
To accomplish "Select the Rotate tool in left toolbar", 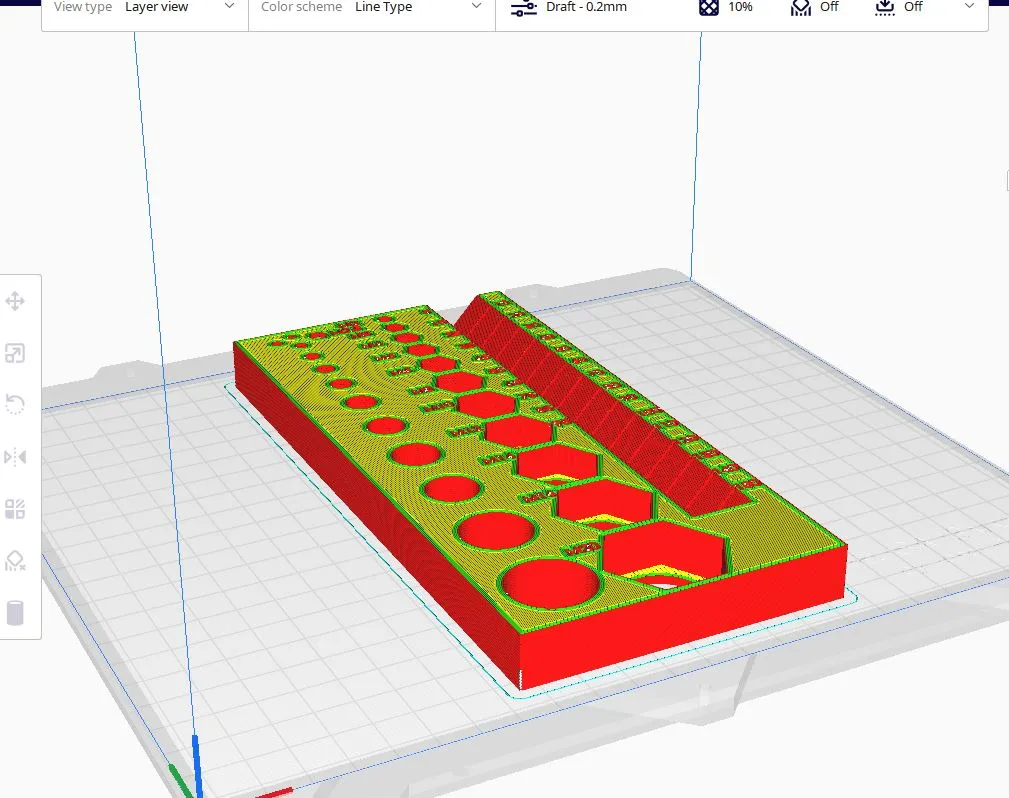I will (x=15, y=405).
